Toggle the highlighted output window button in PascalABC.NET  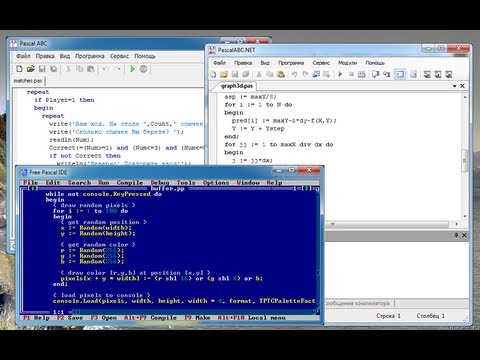click(400, 74)
